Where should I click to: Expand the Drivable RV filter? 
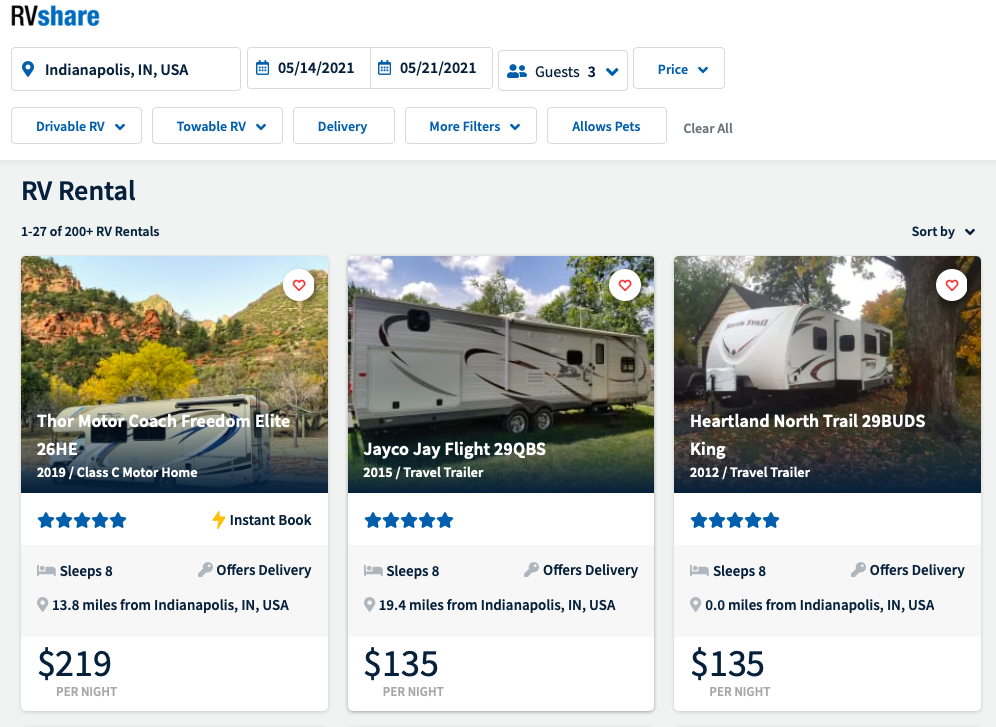pos(76,126)
